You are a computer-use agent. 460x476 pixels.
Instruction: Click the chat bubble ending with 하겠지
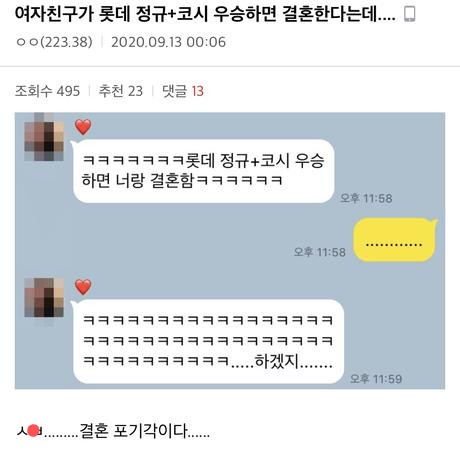[x=207, y=341]
